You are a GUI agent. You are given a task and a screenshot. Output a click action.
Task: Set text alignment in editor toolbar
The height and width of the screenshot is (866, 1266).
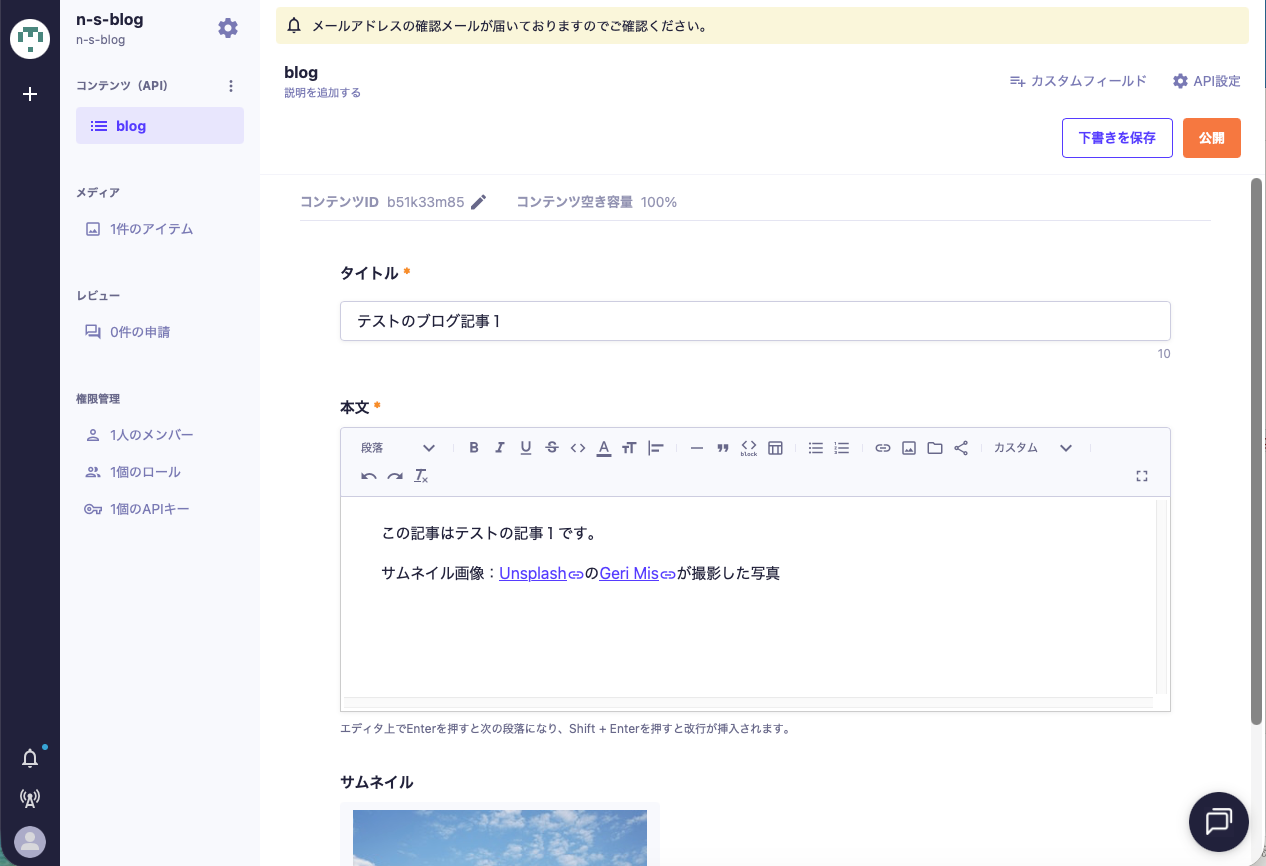click(656, 448)
